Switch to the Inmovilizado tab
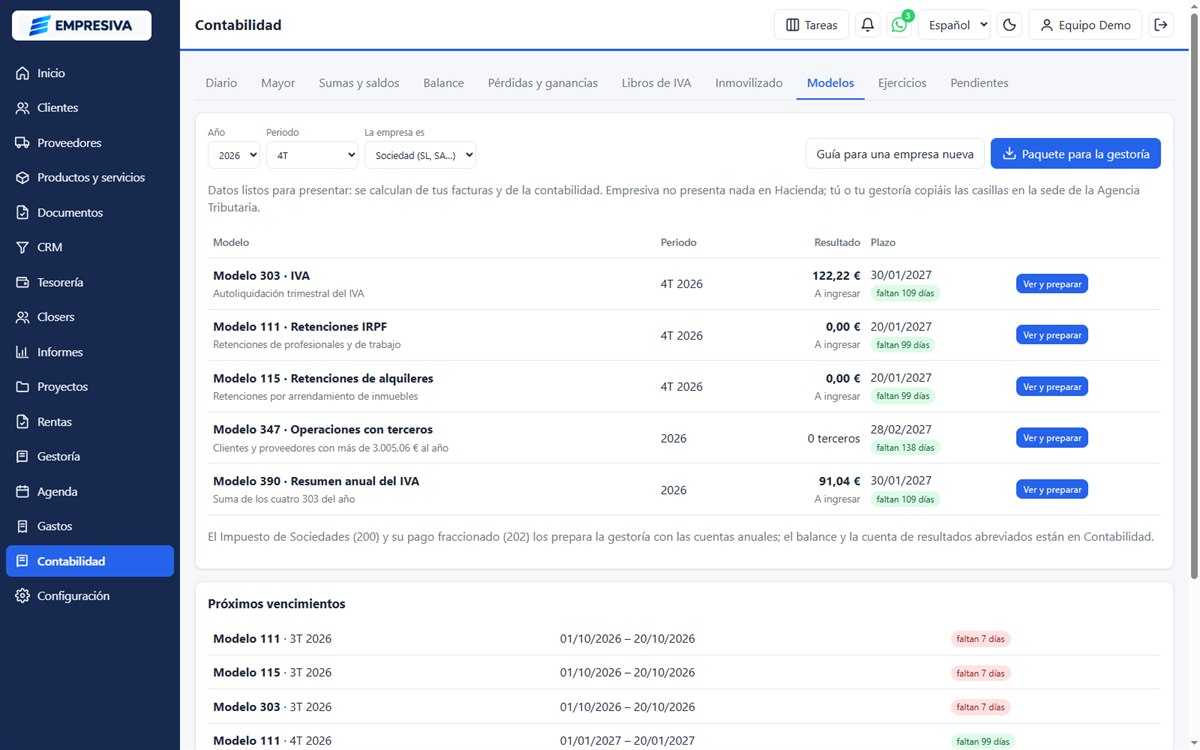 point(749,83)
